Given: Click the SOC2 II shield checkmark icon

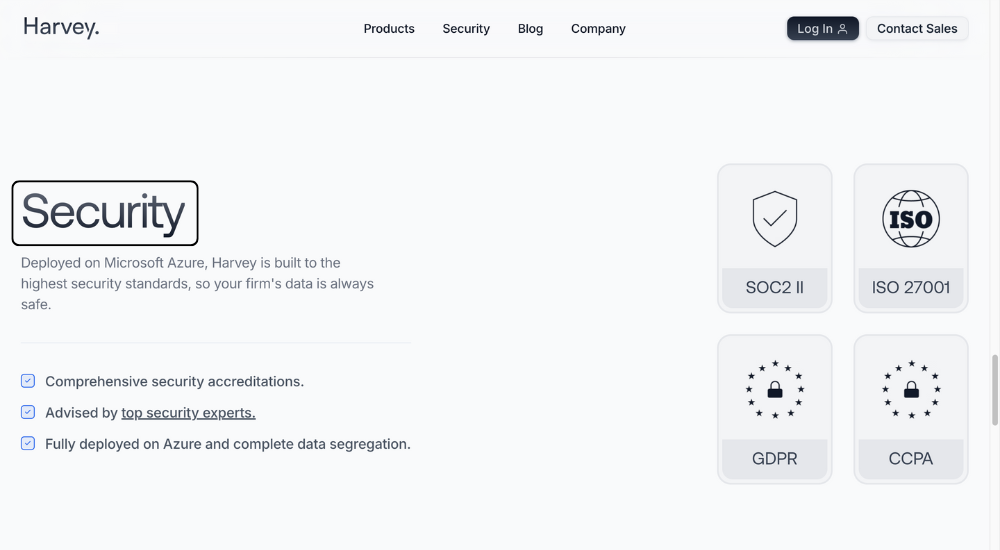Looking at the screenshot, I should point(774,219).
